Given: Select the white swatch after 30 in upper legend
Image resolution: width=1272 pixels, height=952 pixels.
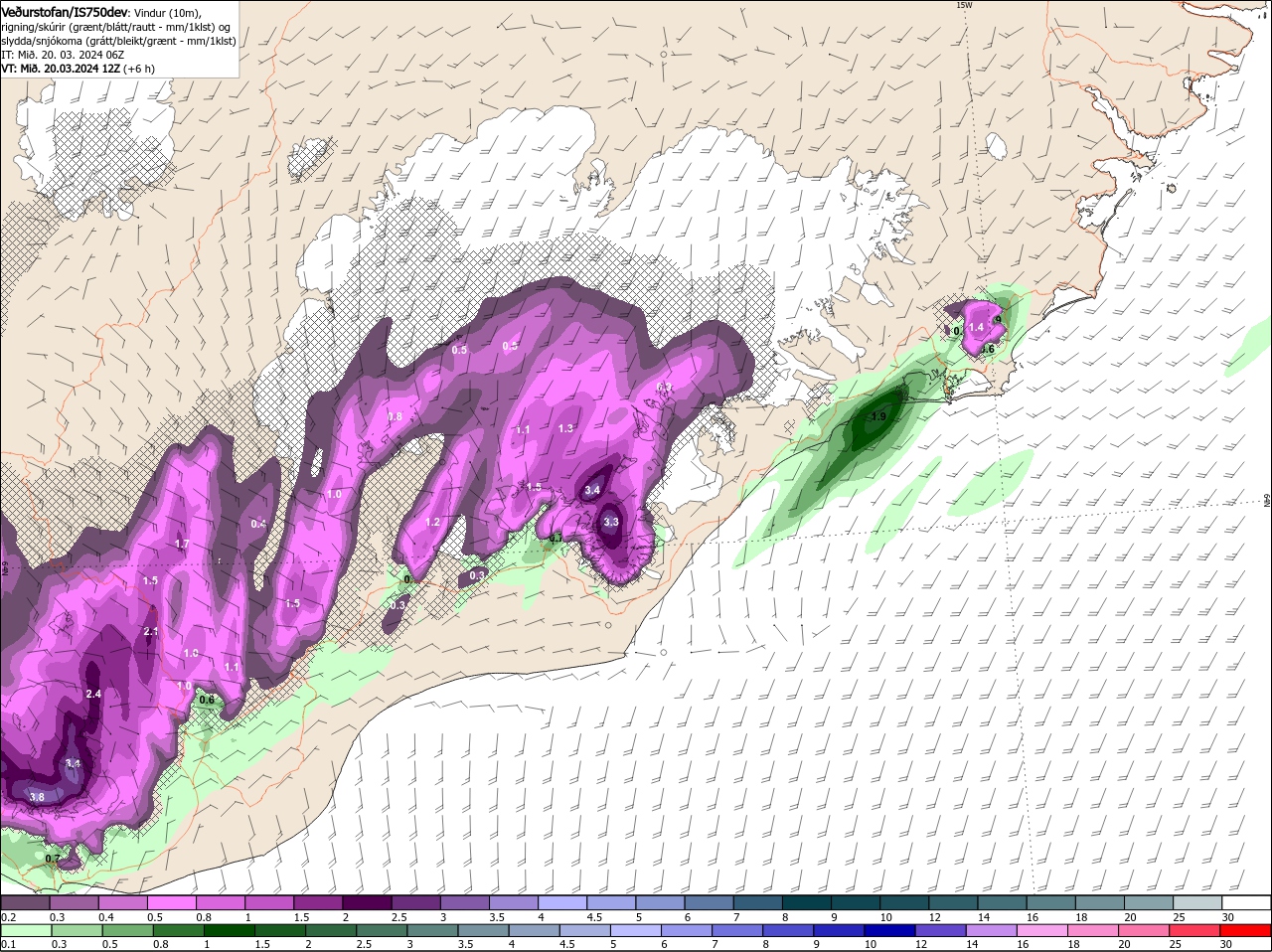Looking at the screenshot, I should 1247,903.
